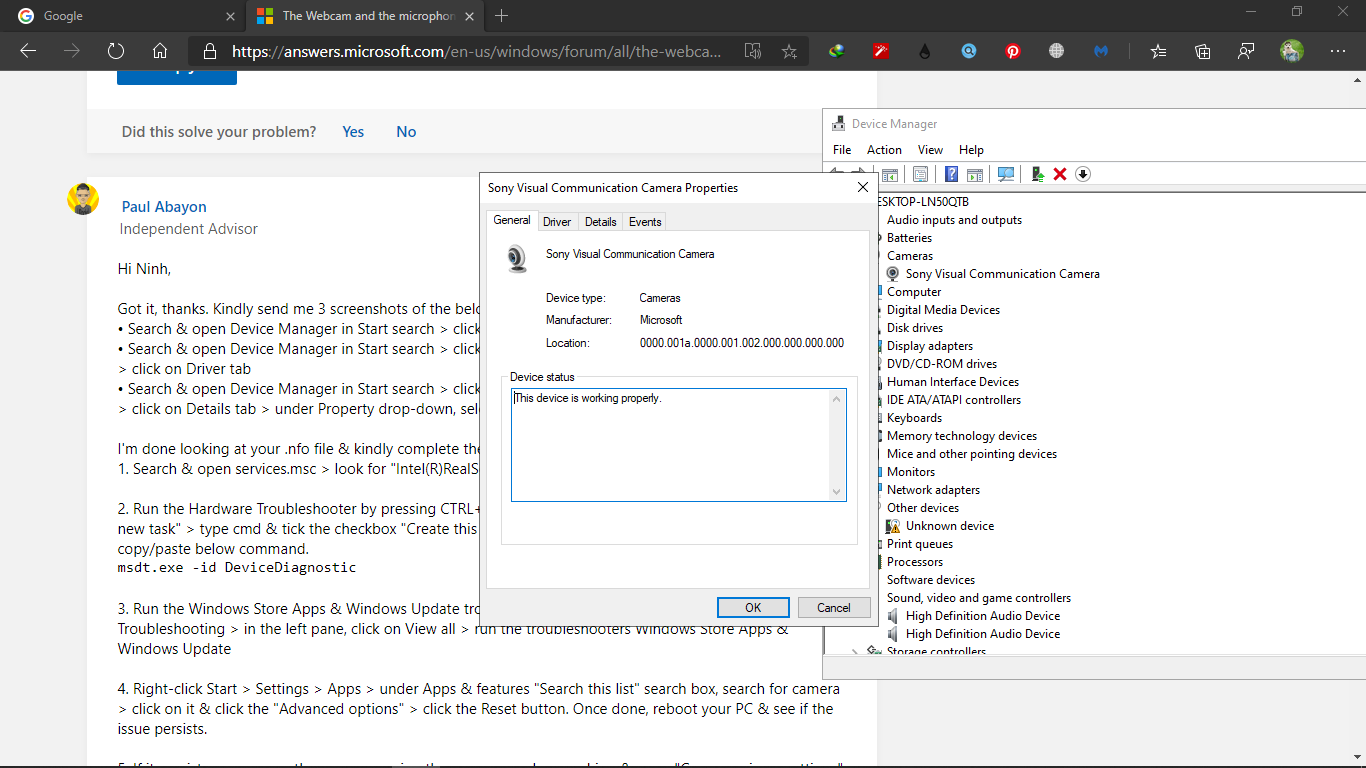
Task: Close the Google tab
Action: [x=231, y=16]
